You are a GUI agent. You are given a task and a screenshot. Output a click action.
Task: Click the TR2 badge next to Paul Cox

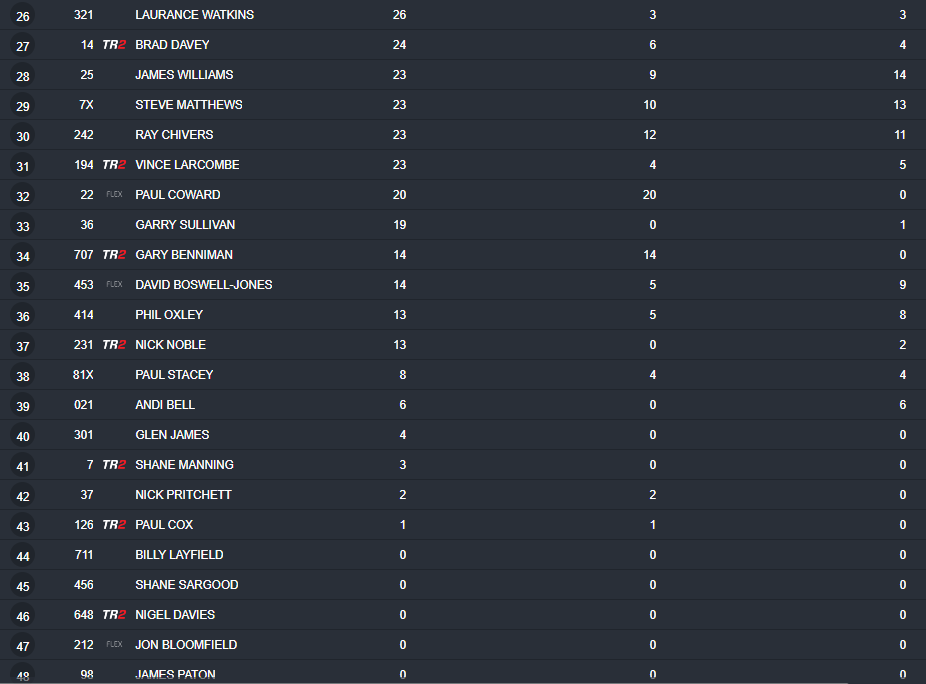114,525
